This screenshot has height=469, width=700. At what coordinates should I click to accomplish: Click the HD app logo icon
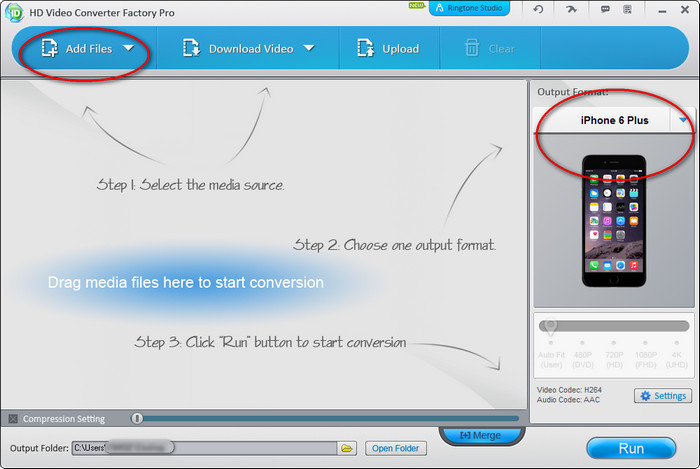pyautogui.click(x=14, y=12)
